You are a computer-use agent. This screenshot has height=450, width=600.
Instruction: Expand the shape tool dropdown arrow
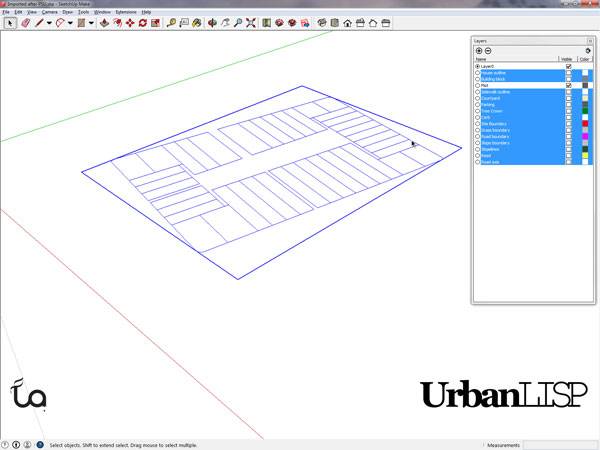(x=91, y=22)
